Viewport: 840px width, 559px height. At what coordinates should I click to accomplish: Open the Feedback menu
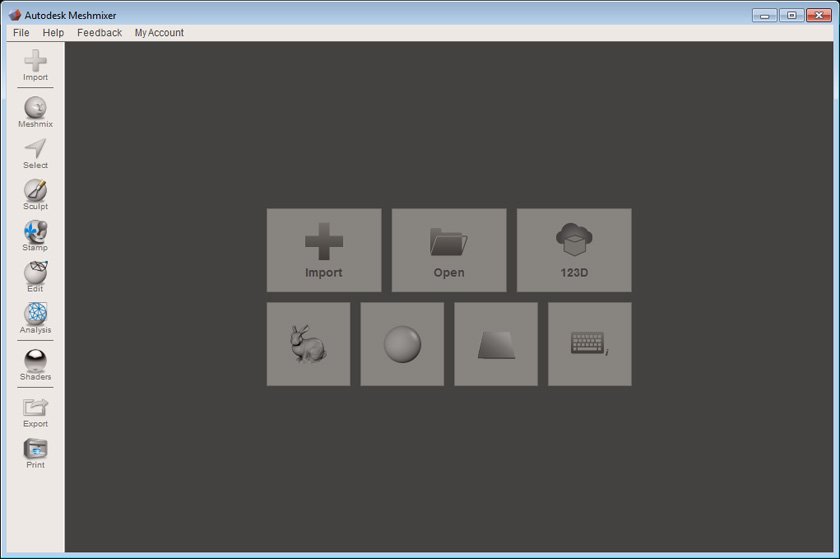click(100, 33)
